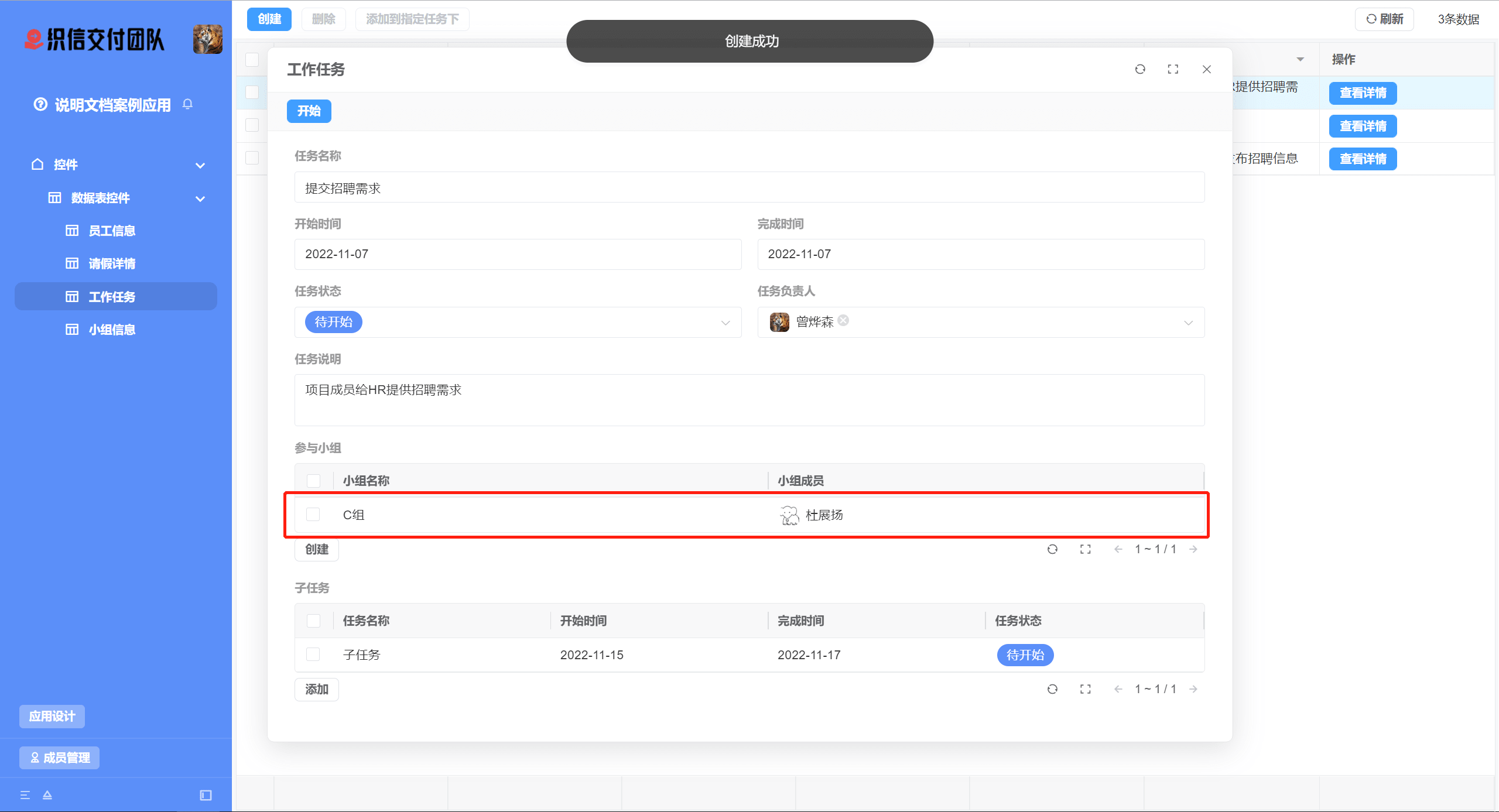Viewport: 1499px width, 812px height.
Task: Open the 任务负责人 dropdown
Action: coord(1187,323)
